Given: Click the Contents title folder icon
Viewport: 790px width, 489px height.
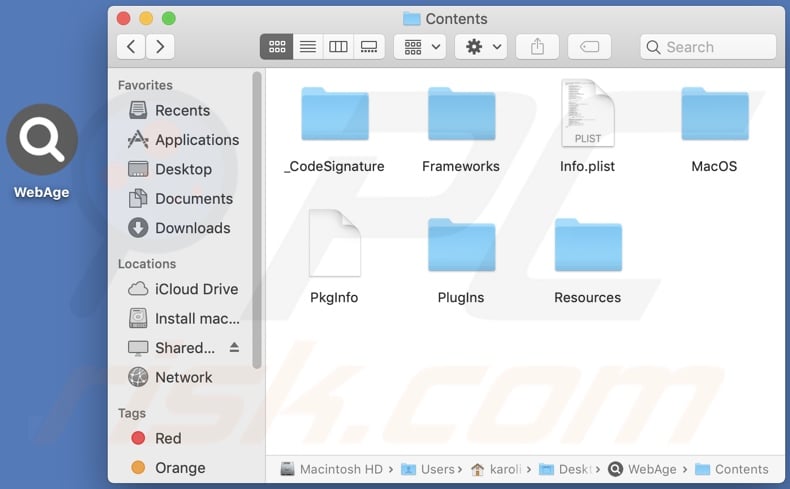Looking at the screenshot, I should (x=412, y=19).
